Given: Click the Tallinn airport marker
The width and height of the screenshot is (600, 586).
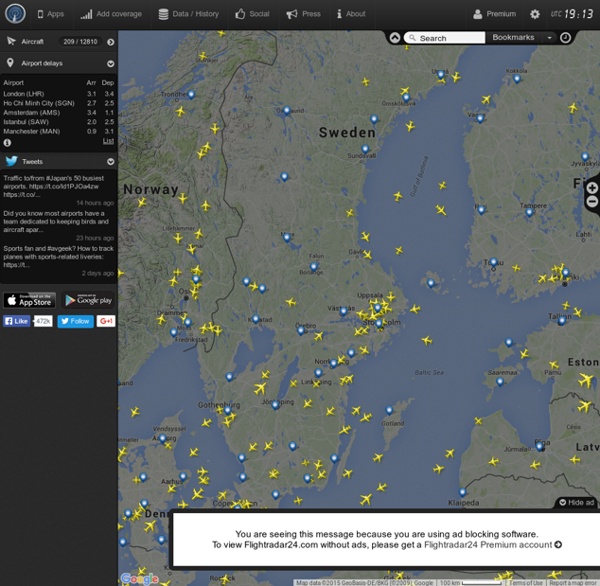Looking at the screenshot, I should click(x=561, y=321).
